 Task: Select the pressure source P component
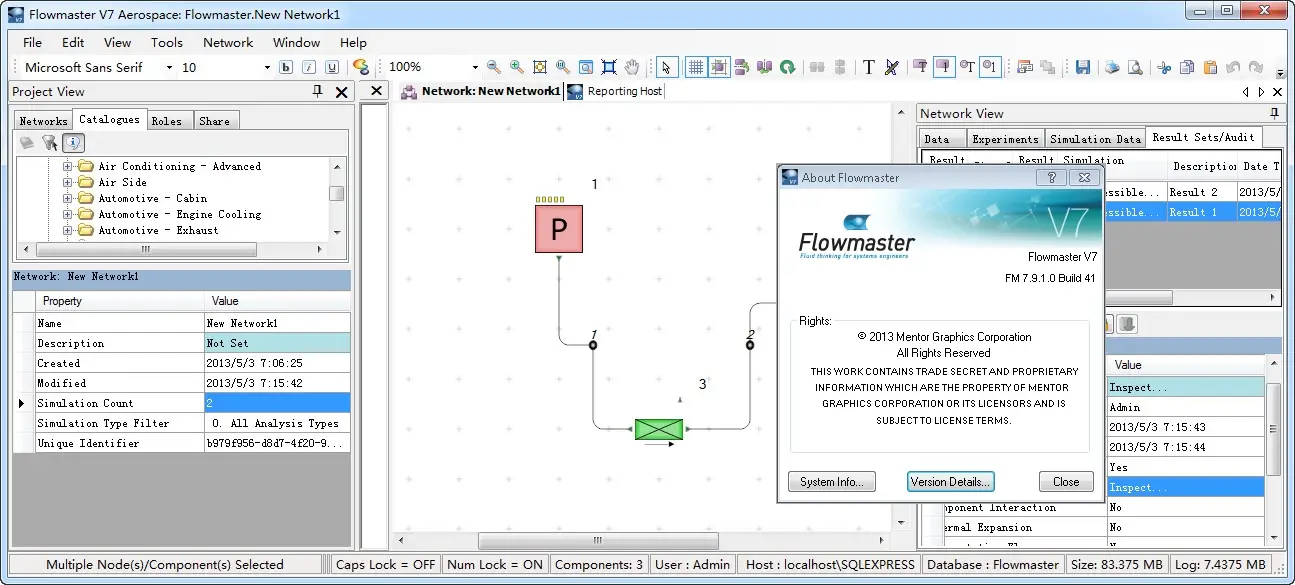559,229
